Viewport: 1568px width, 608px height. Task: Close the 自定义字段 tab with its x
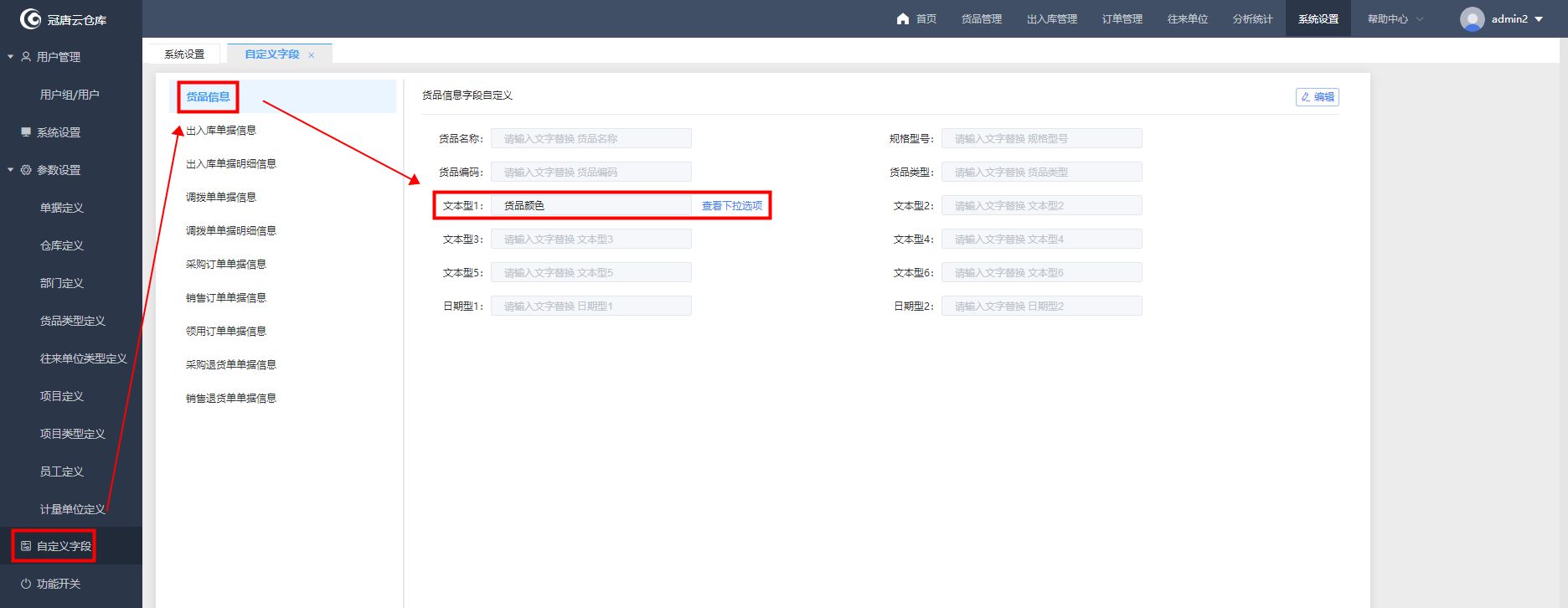tap(312, 55)
